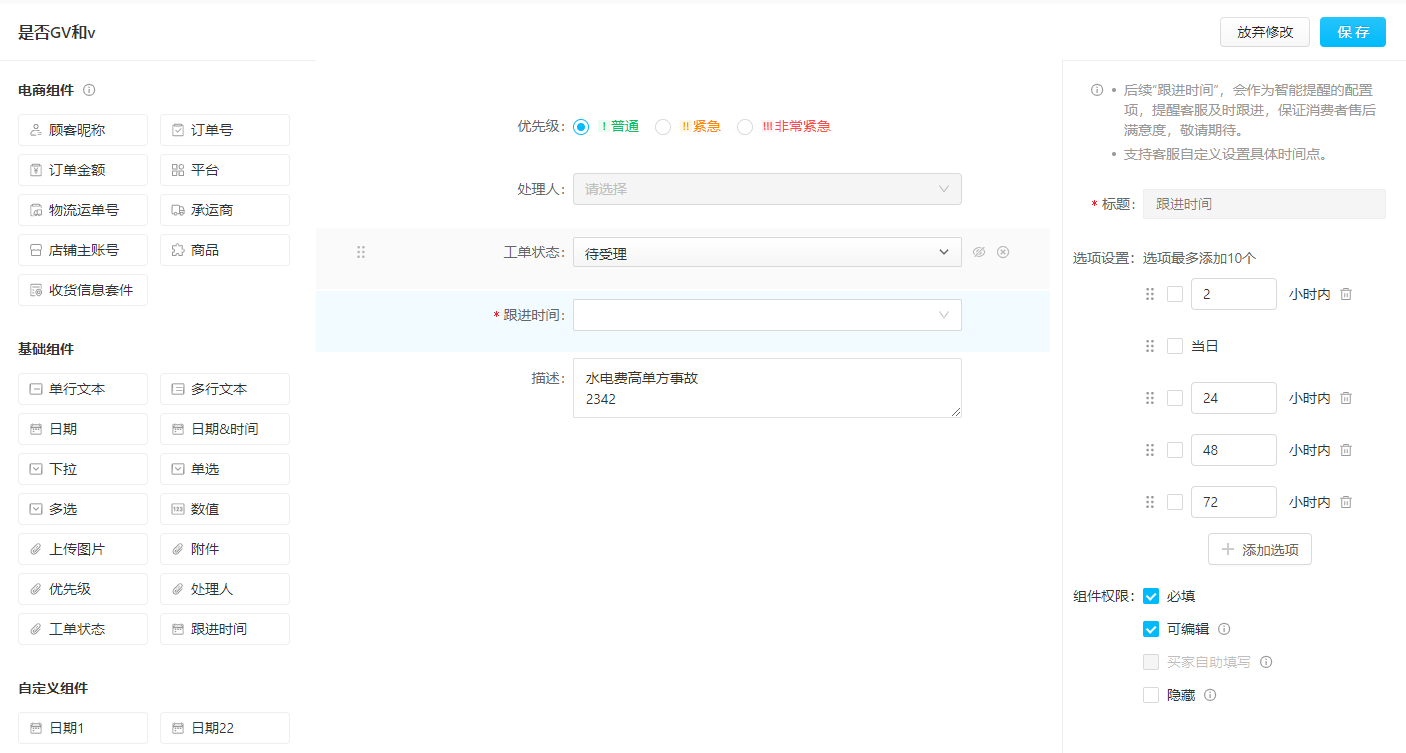Click the 承运商 truck icon
The height and width of the screenshot is (753, 1406).
(178, 210)
